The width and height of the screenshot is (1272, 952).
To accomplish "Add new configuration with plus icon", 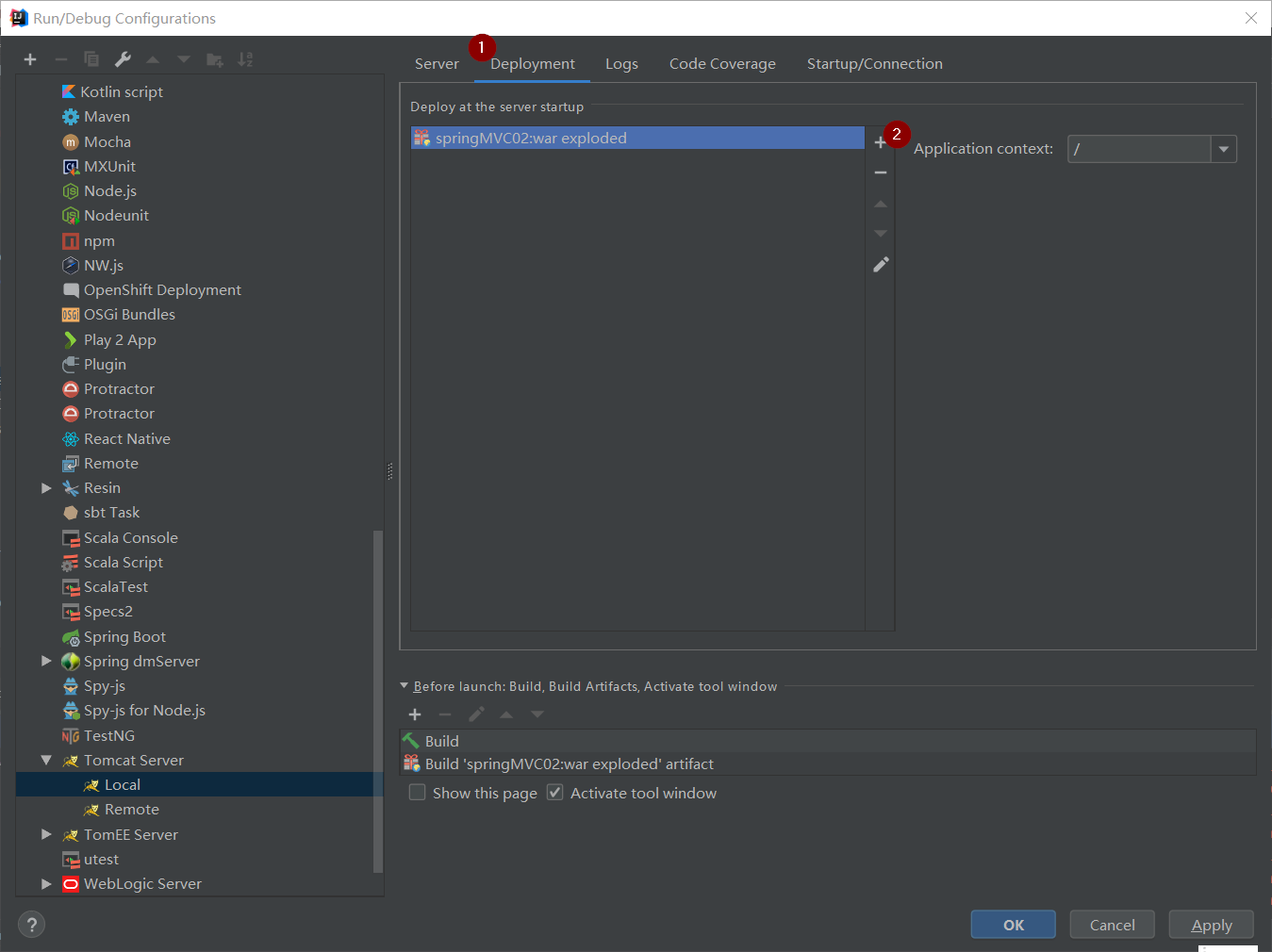I will click(30, 59).
